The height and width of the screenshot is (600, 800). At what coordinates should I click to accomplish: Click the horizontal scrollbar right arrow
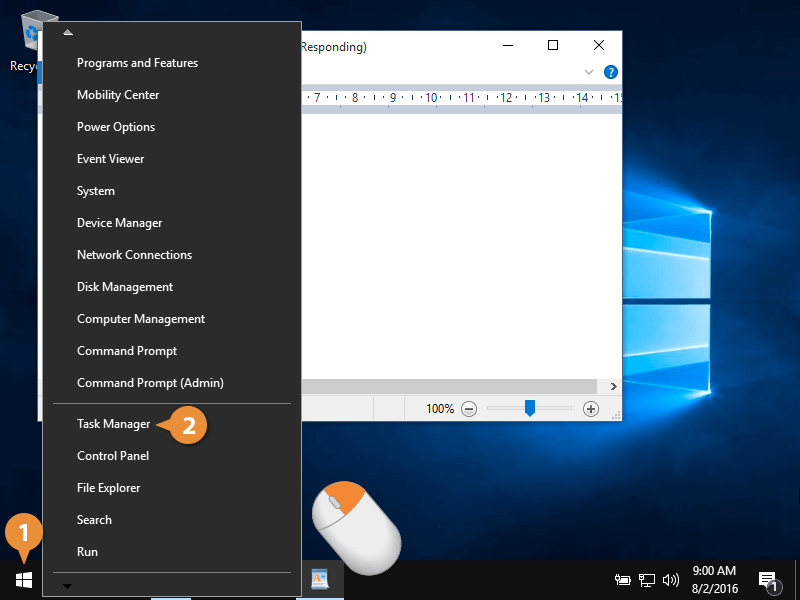613,385
